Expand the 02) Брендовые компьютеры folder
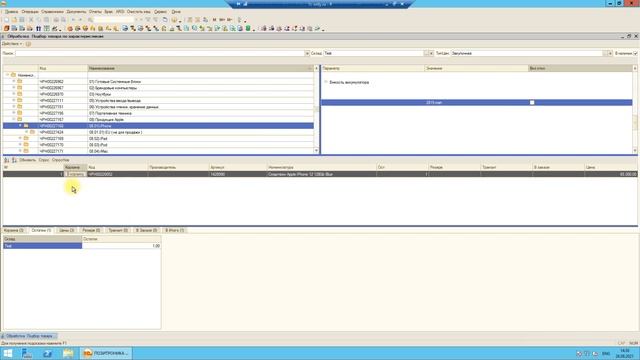This screenshot has height=360, width=640. click(x=13, y=88)
